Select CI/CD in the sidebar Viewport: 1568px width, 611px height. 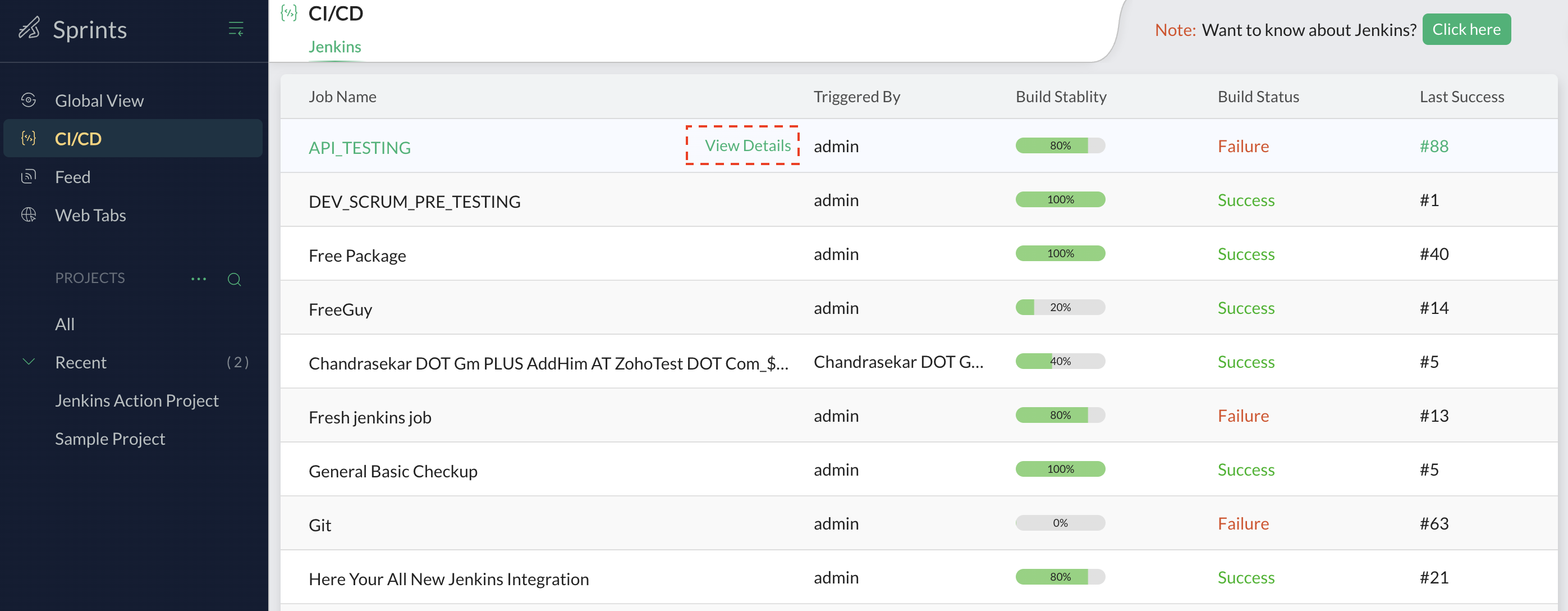tap(132, 138)
